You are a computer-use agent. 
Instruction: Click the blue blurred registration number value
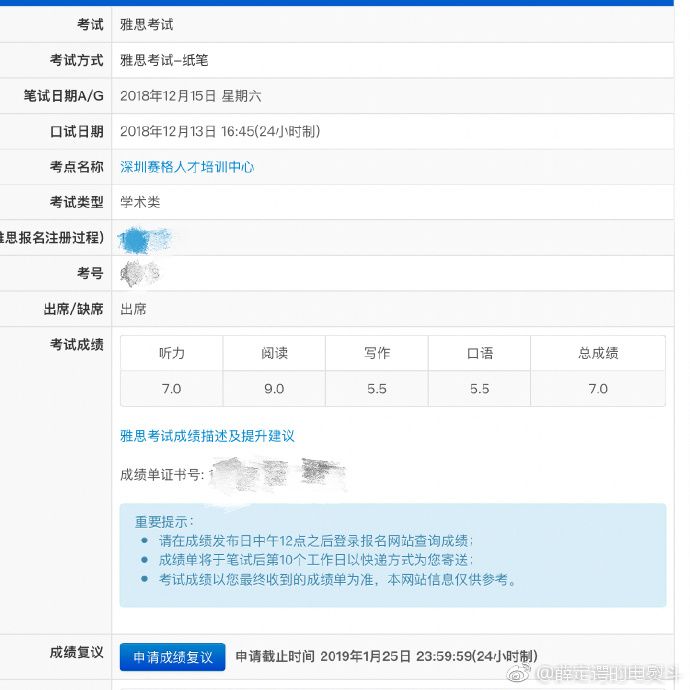[144, 240]
